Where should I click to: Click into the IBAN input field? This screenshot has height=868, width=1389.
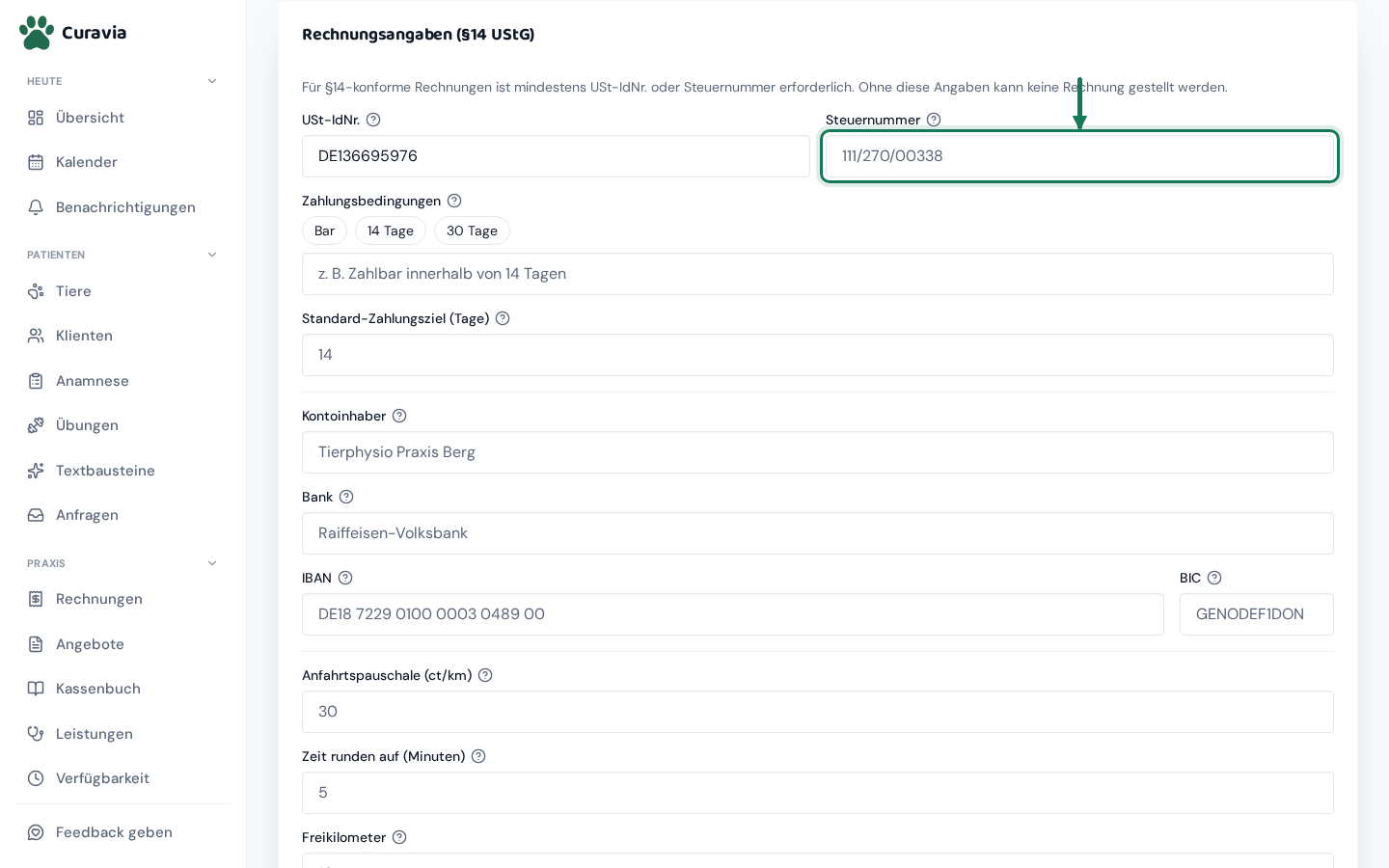click(x=733, y=614)
